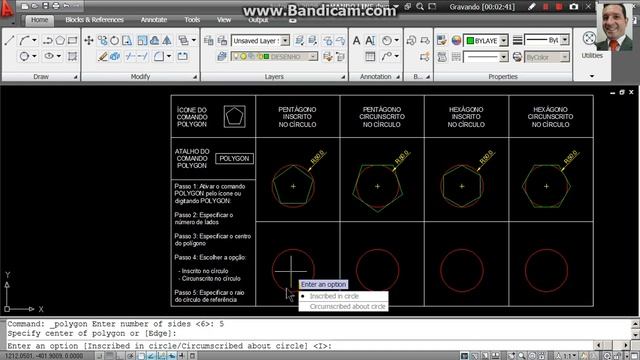This screenshot has width=640, height=360.
Task: Expand the Draw panel title bar
Action: pyautogui.click(x=41, y=76)
